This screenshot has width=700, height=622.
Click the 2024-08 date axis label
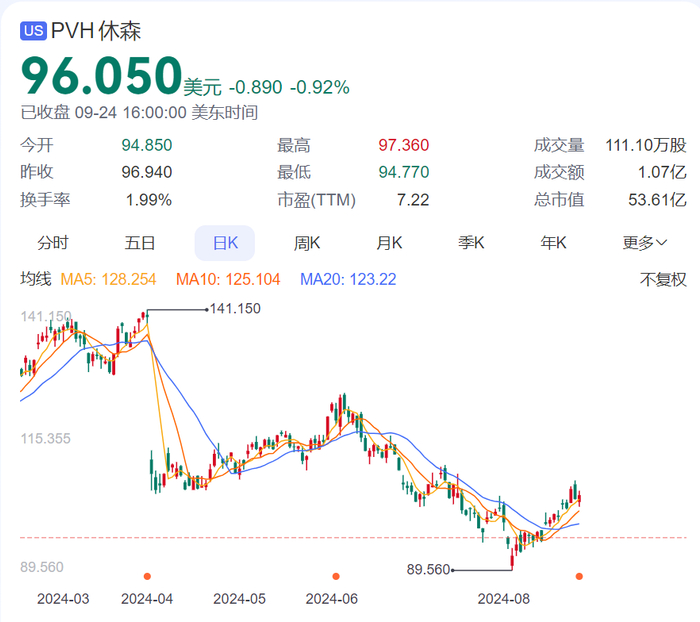504,599
